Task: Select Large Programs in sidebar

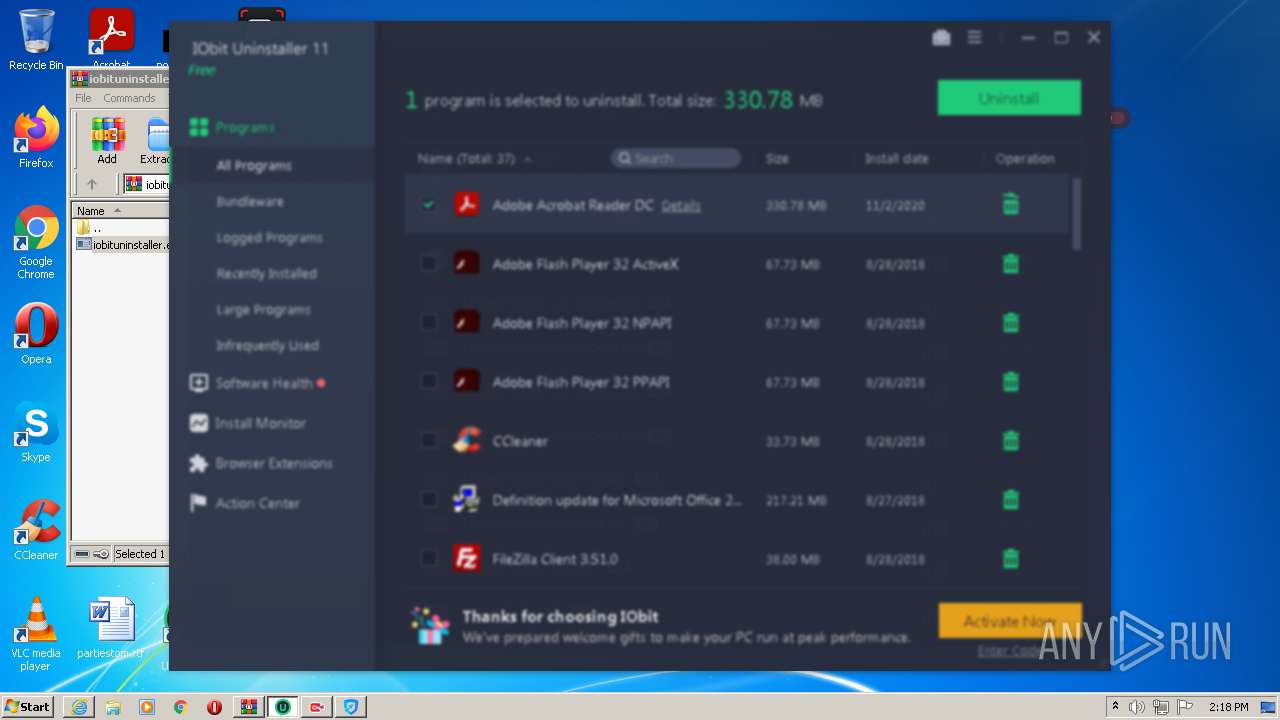Action: pyautogui.click(x=263, y=310)
